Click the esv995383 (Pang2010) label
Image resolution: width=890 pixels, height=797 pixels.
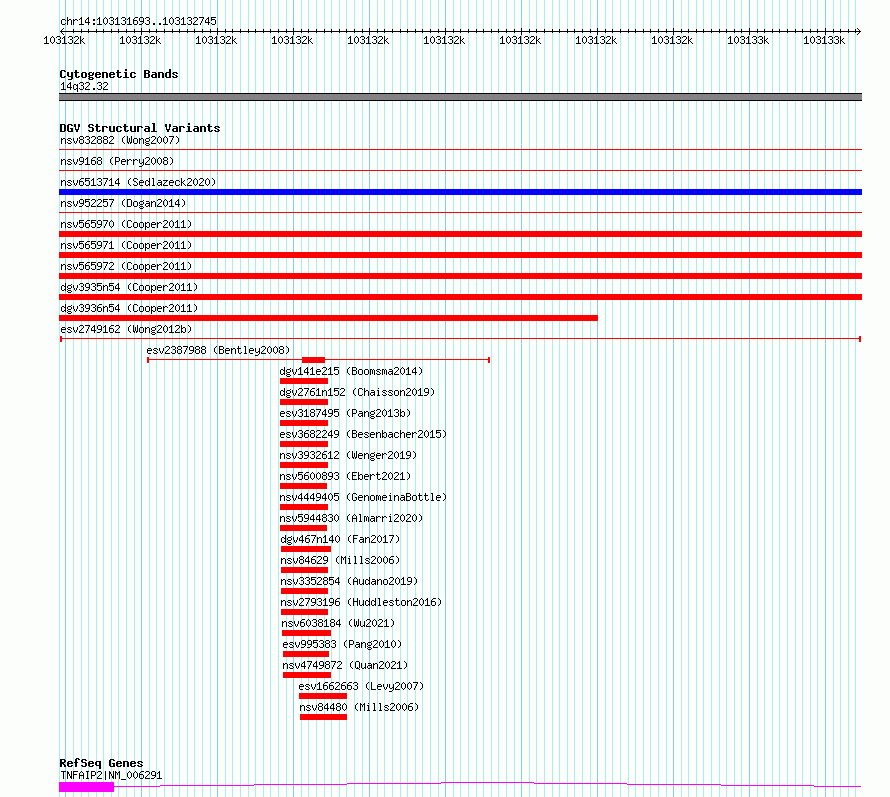click(342, 644)
